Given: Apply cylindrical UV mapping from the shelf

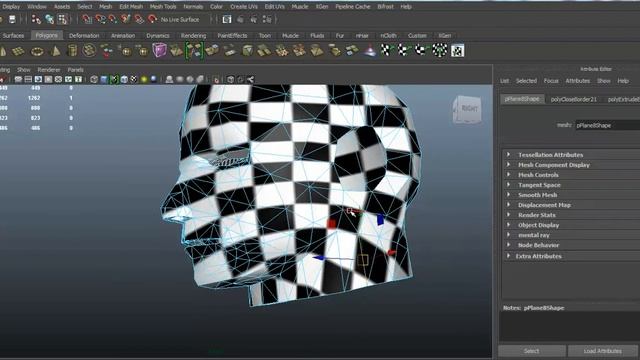Looking at the screenshot, I should point(403,51).
